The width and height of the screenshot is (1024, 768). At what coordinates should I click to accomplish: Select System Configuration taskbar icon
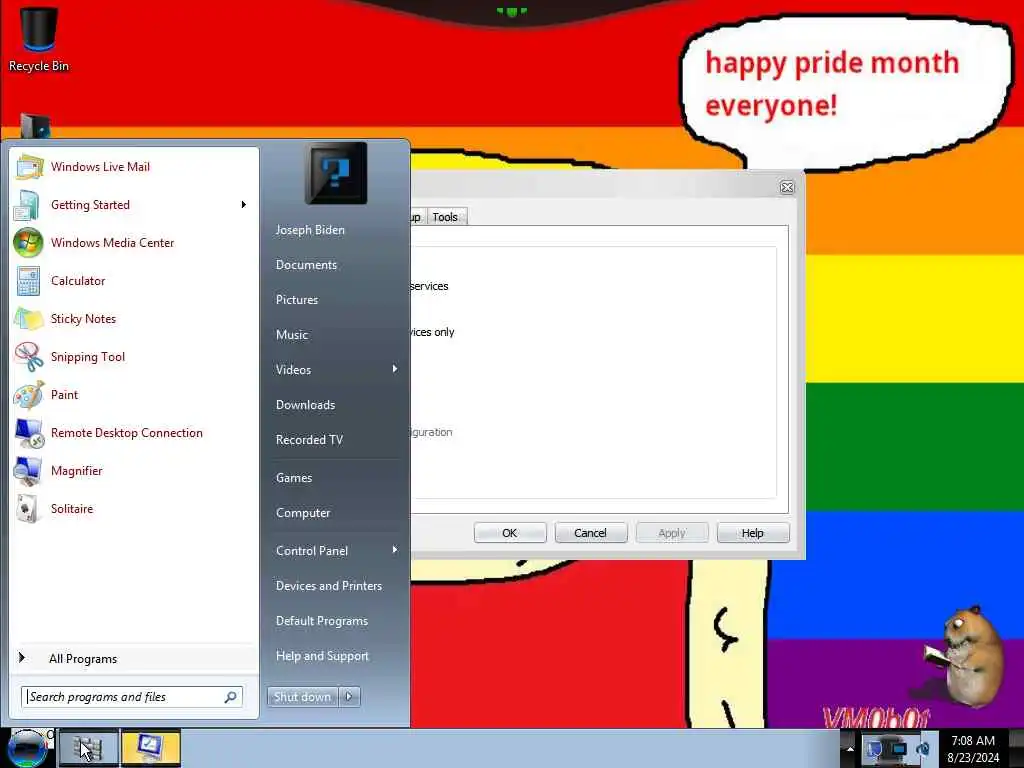tap(151, 748)
